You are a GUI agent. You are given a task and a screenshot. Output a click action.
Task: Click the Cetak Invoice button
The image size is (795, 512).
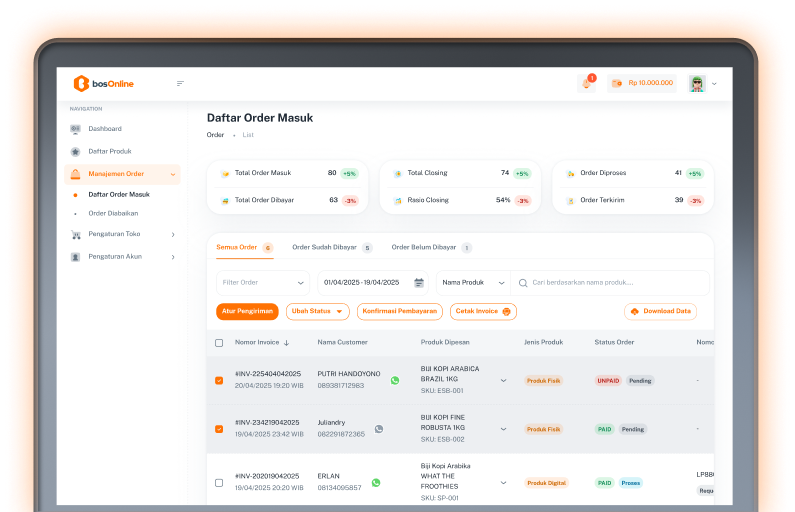(x=483, y=311)
